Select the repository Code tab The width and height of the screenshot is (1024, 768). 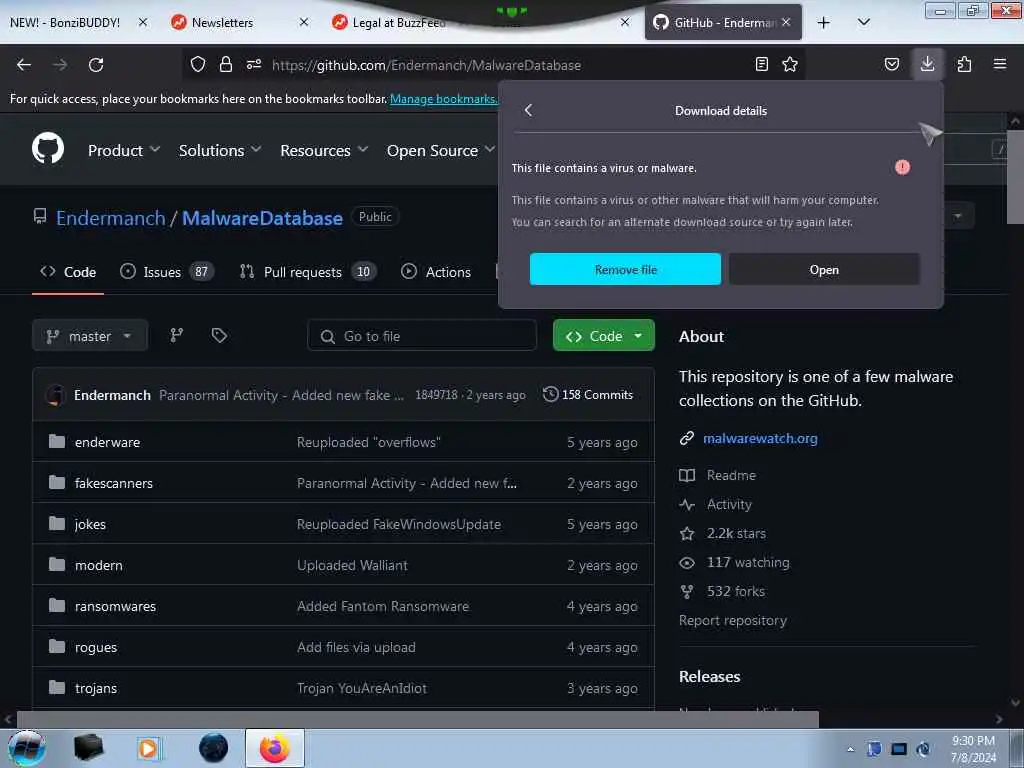[68, 272]
